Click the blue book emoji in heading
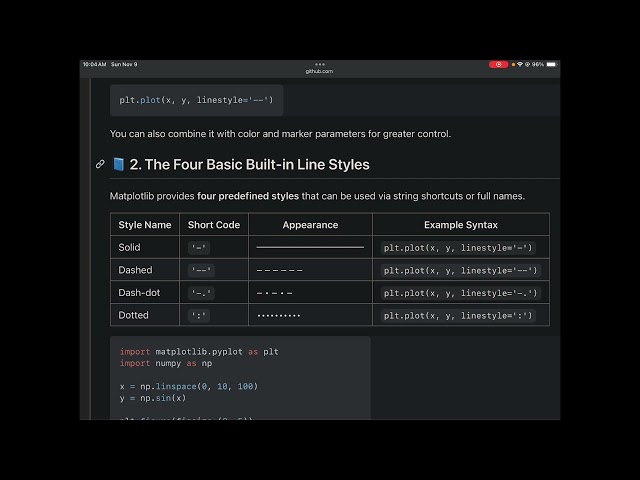 coord(118,164)
